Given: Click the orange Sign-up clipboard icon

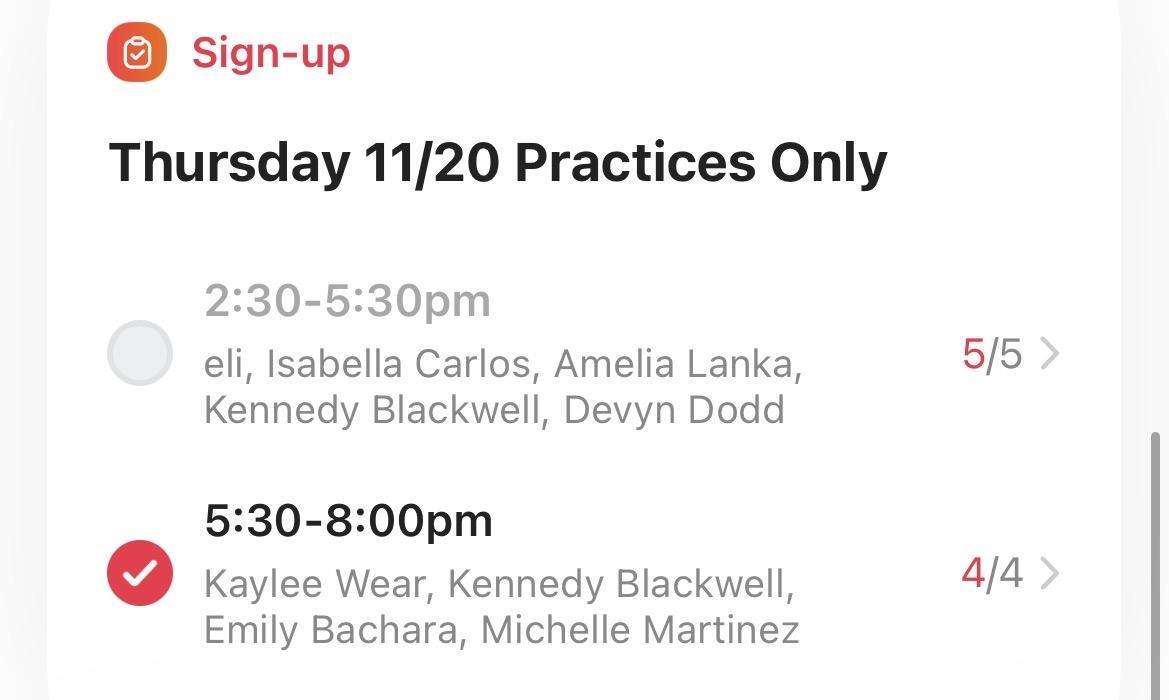Looking at the screenshot, I should (137, 52).
